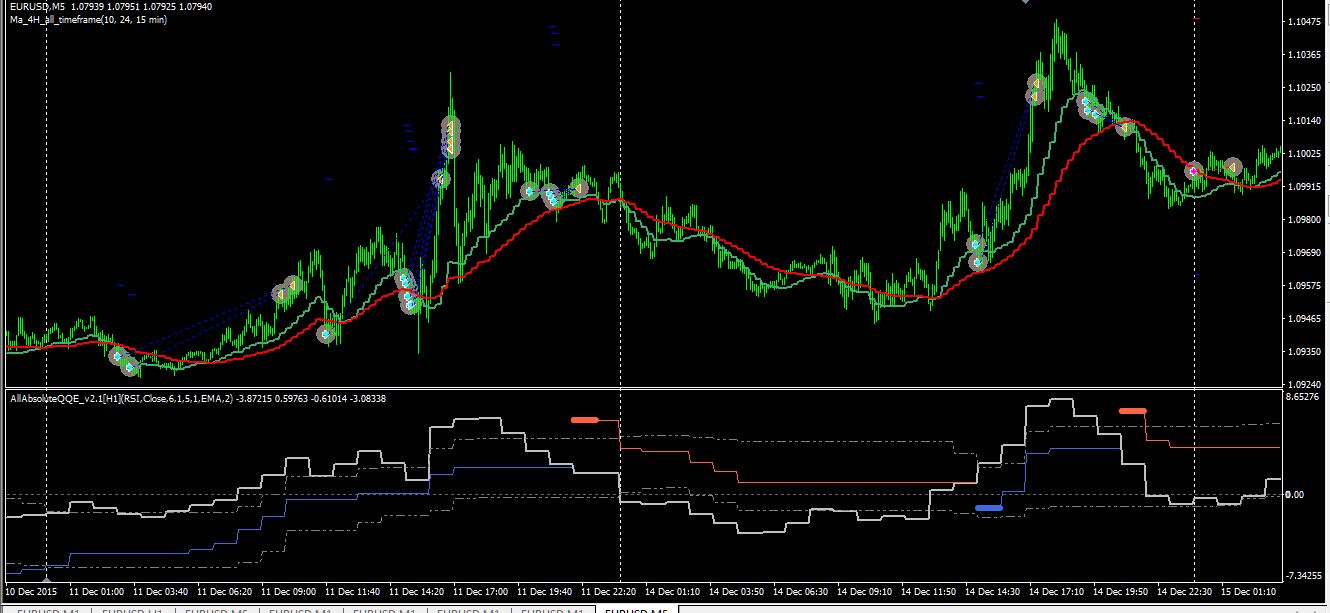This screenshot has height=613, width=1330.
Task: Click price level 1.09465 on the scale
Action: coord(1303,319)
